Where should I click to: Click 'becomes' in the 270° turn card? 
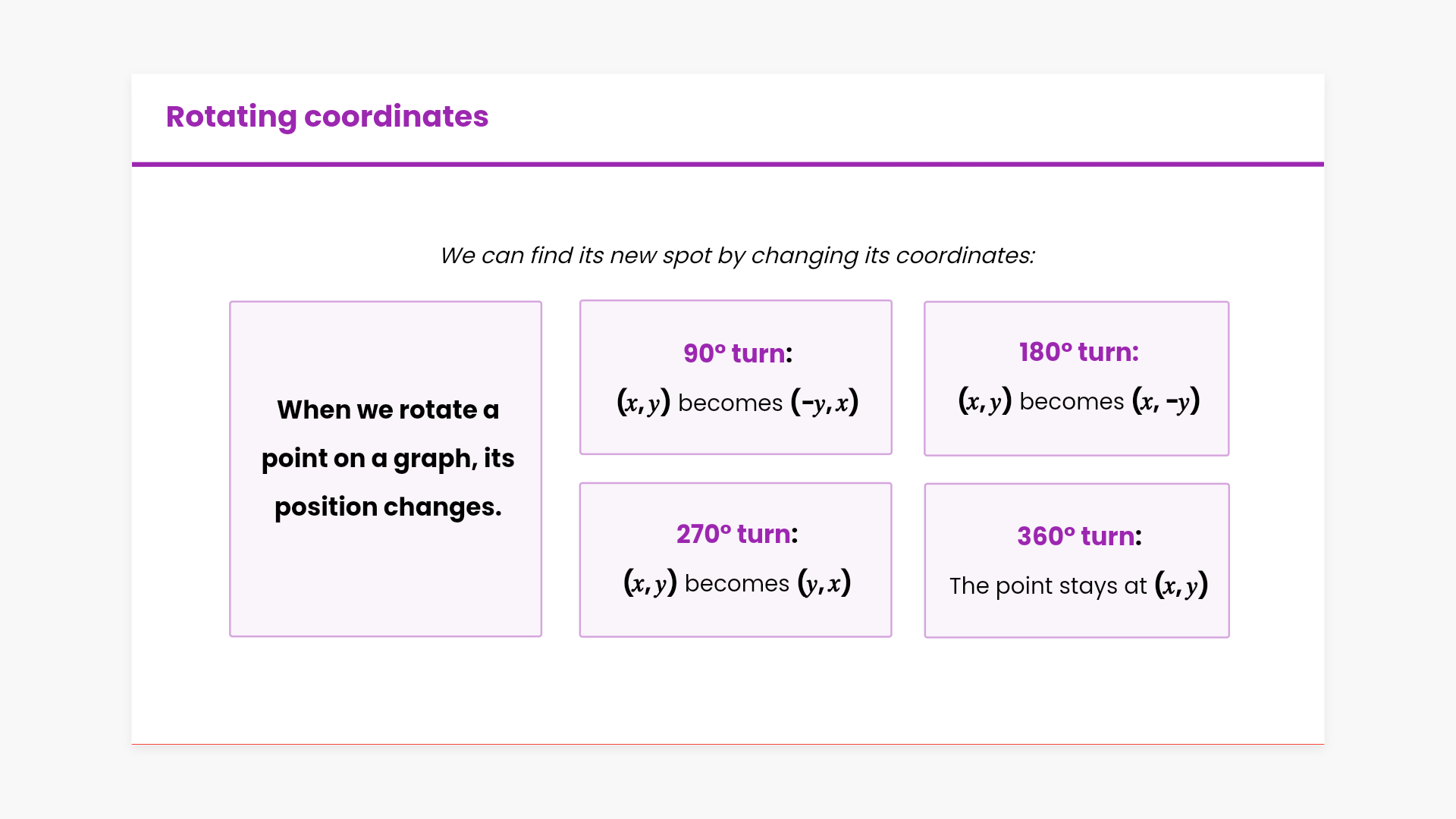point(736,583)
